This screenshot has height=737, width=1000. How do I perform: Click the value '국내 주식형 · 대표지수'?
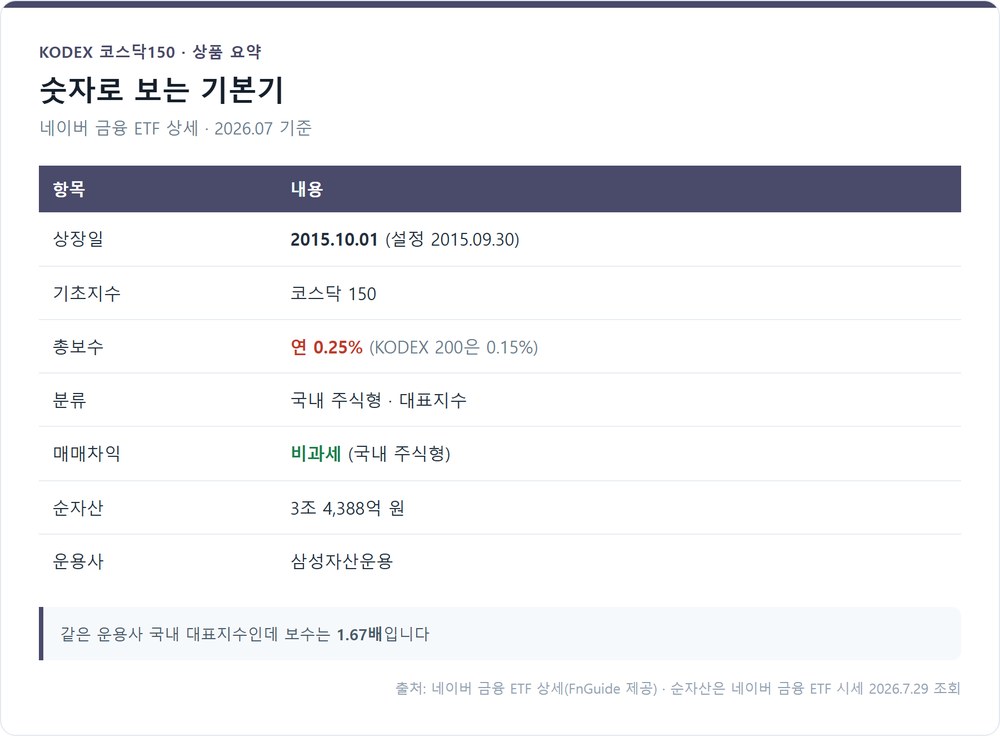pos(379,400)
